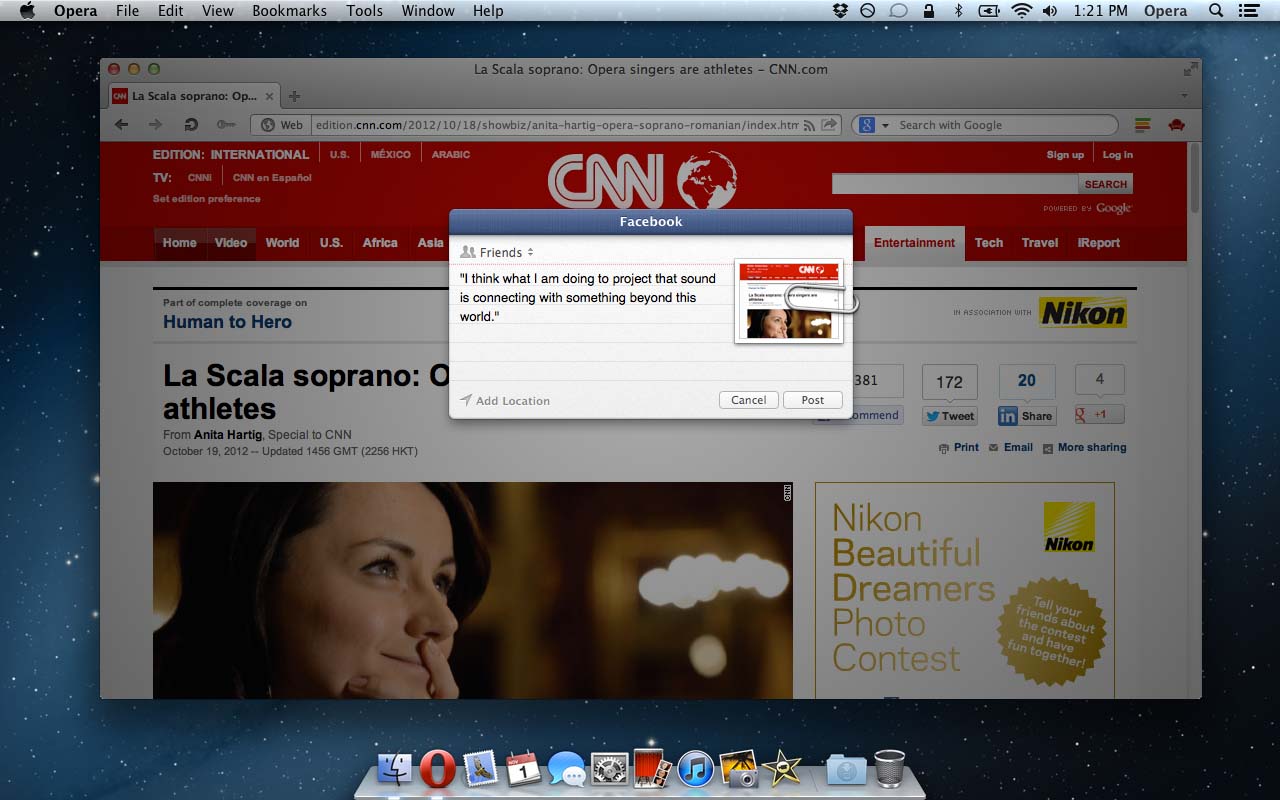The image size is (1280, 800).
Task: Cancel the Facebook share dialog
Action: coord(748,400)
